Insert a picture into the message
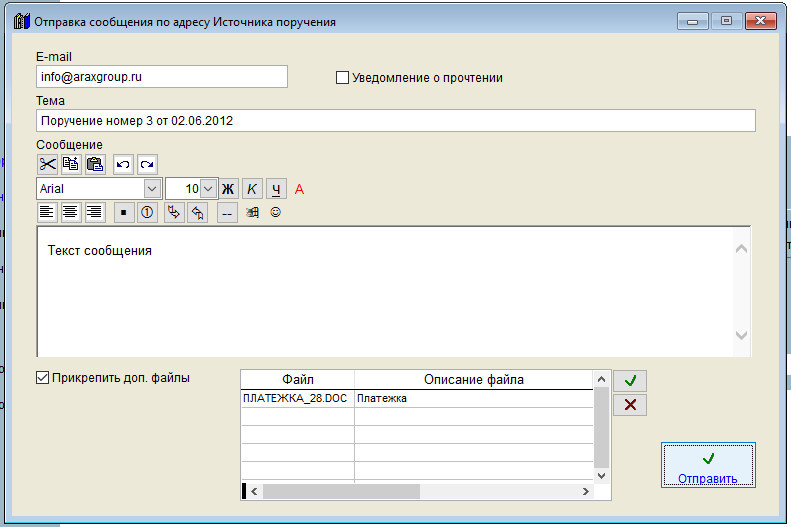791x527 pixels. click(x=252, y=212)
